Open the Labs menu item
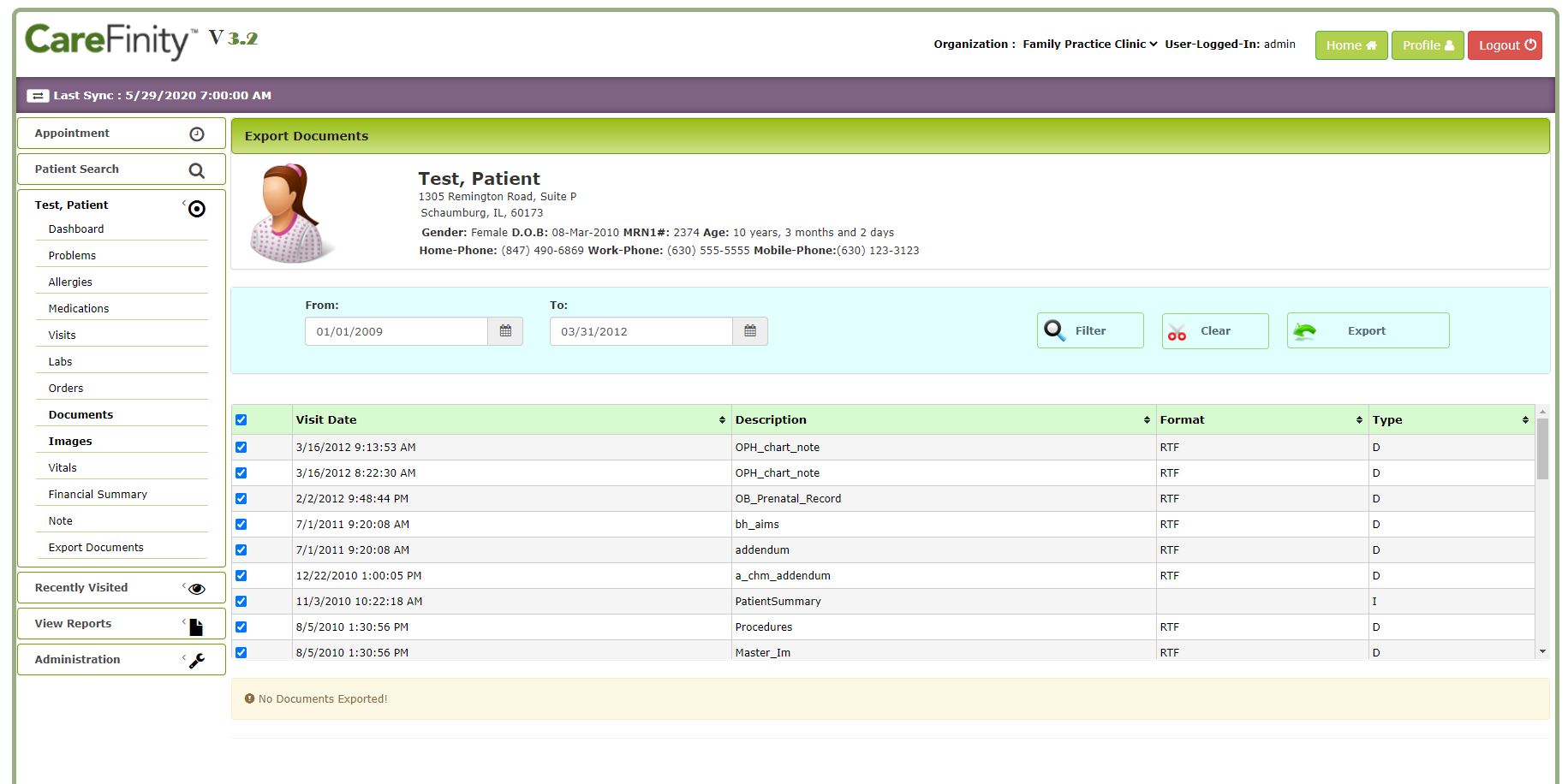This screenshot has height=784, width=1568. tap(60, 362)
